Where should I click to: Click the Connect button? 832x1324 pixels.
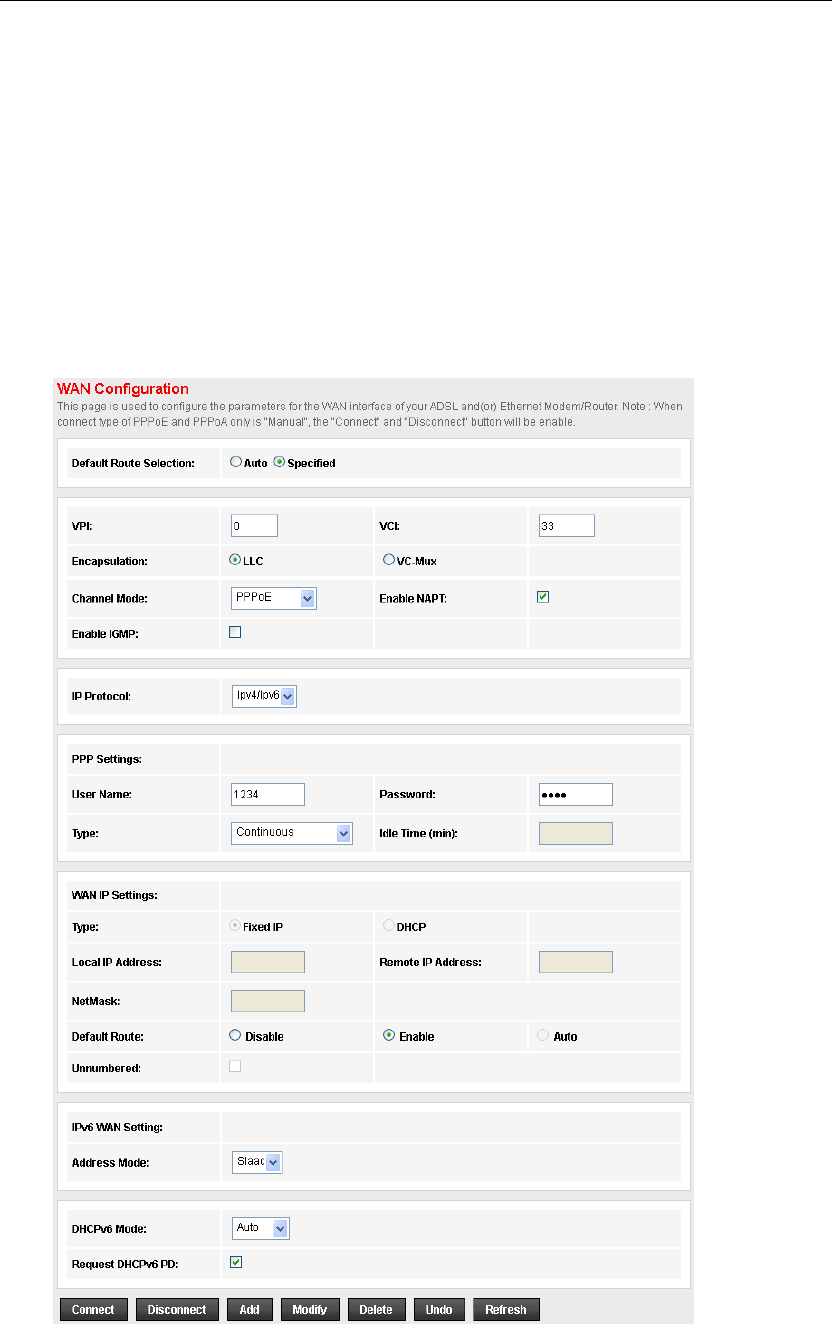(93, 1310)
